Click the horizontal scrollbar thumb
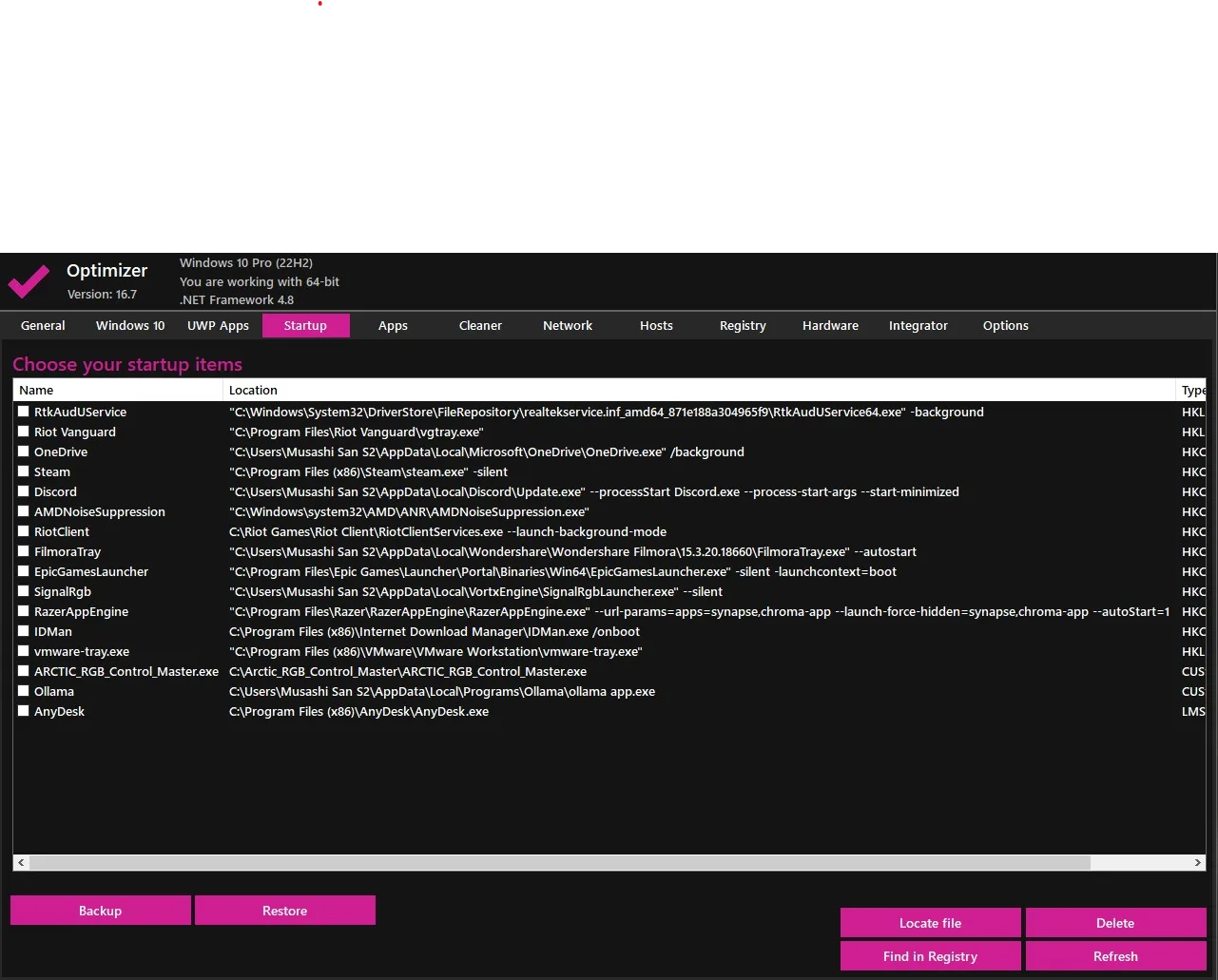1218x980 pixels. pos(559,862)
